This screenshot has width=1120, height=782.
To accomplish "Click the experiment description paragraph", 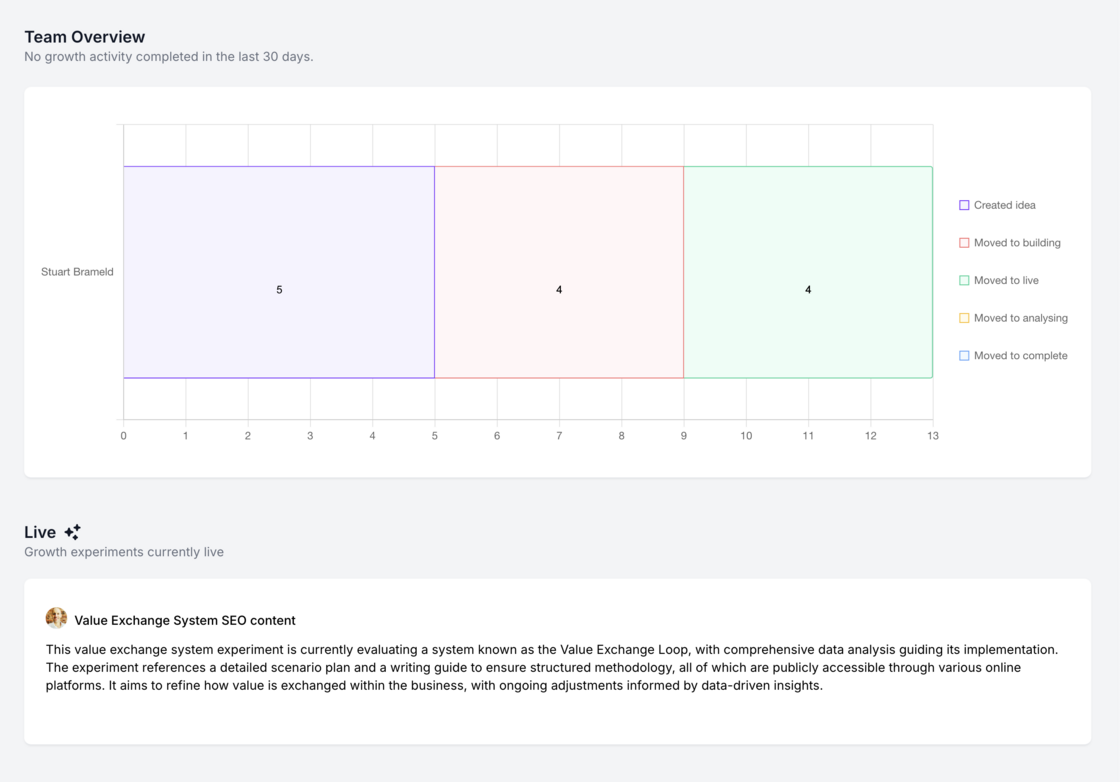I will tap(552, 668).
